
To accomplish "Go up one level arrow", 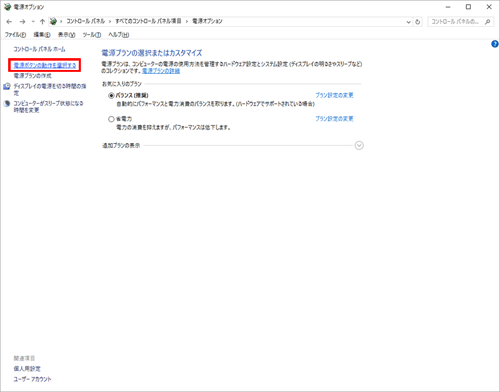I will coord(42,22).
